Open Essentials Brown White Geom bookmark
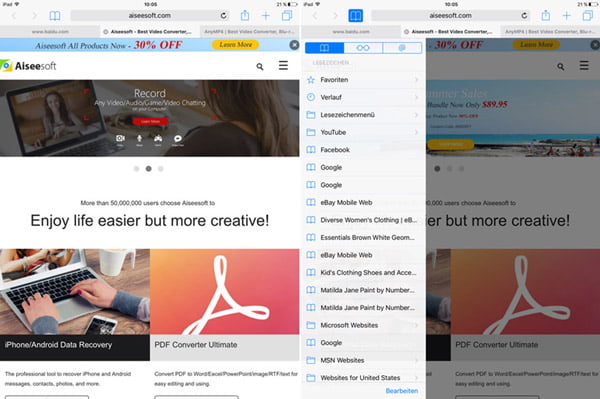Viewport: 600px width, 399px height. tap(364, 238)
